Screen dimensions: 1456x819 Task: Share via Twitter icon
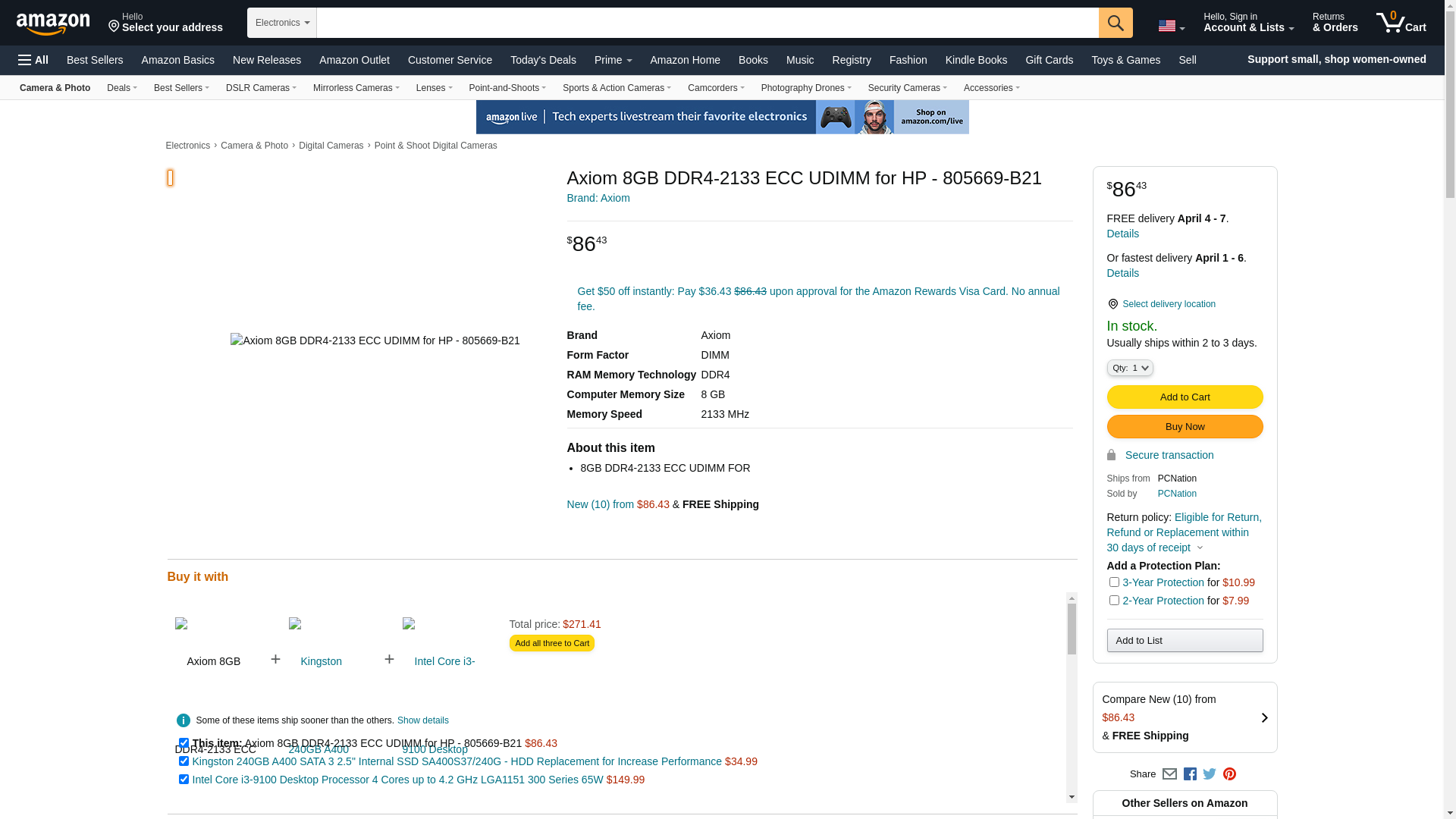[x=1209, y=774]
